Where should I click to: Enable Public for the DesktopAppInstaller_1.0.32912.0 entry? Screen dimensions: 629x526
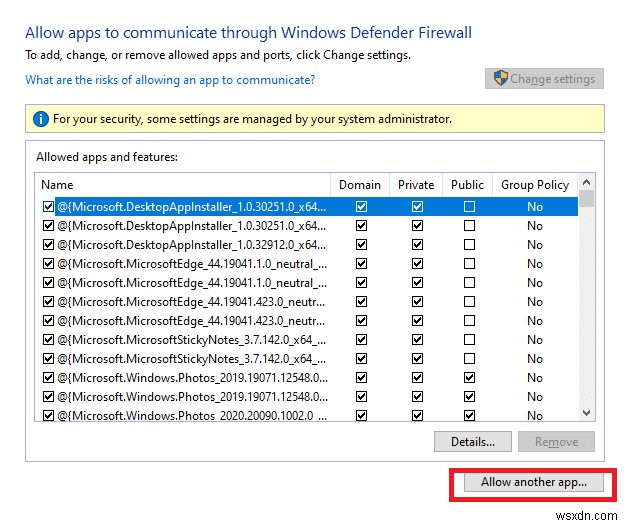(469, 245)
